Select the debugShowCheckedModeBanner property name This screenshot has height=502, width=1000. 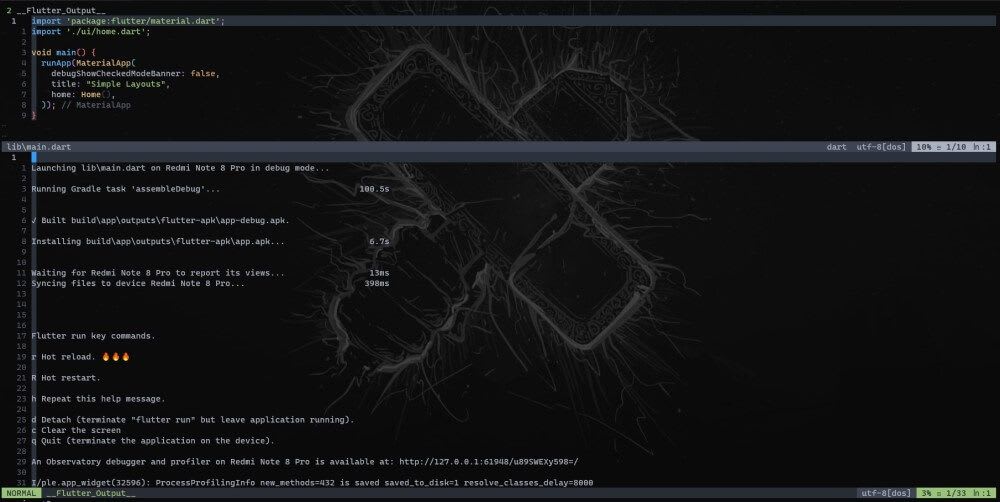118,73
